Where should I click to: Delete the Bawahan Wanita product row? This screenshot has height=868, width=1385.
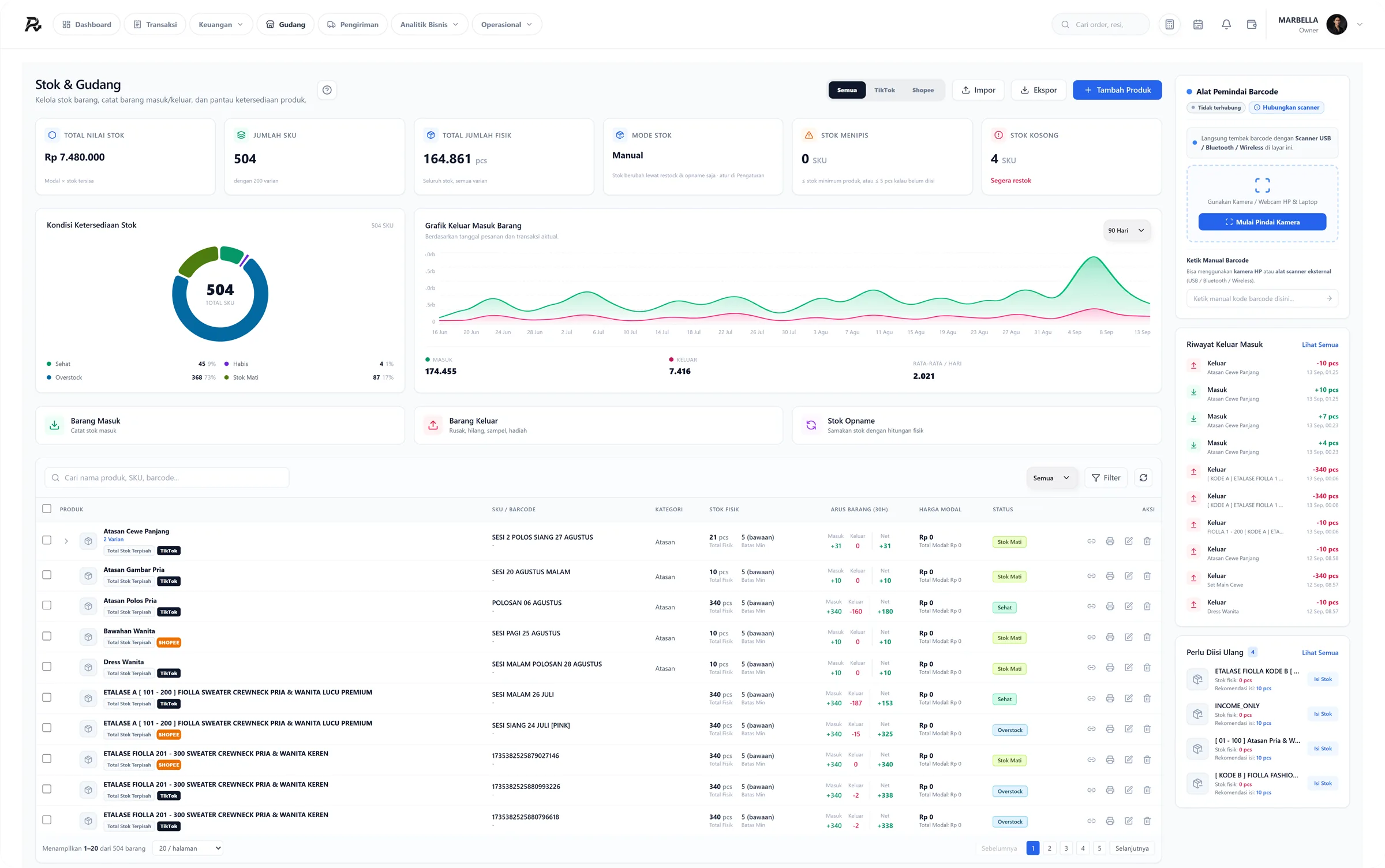tap(1147, 637)
